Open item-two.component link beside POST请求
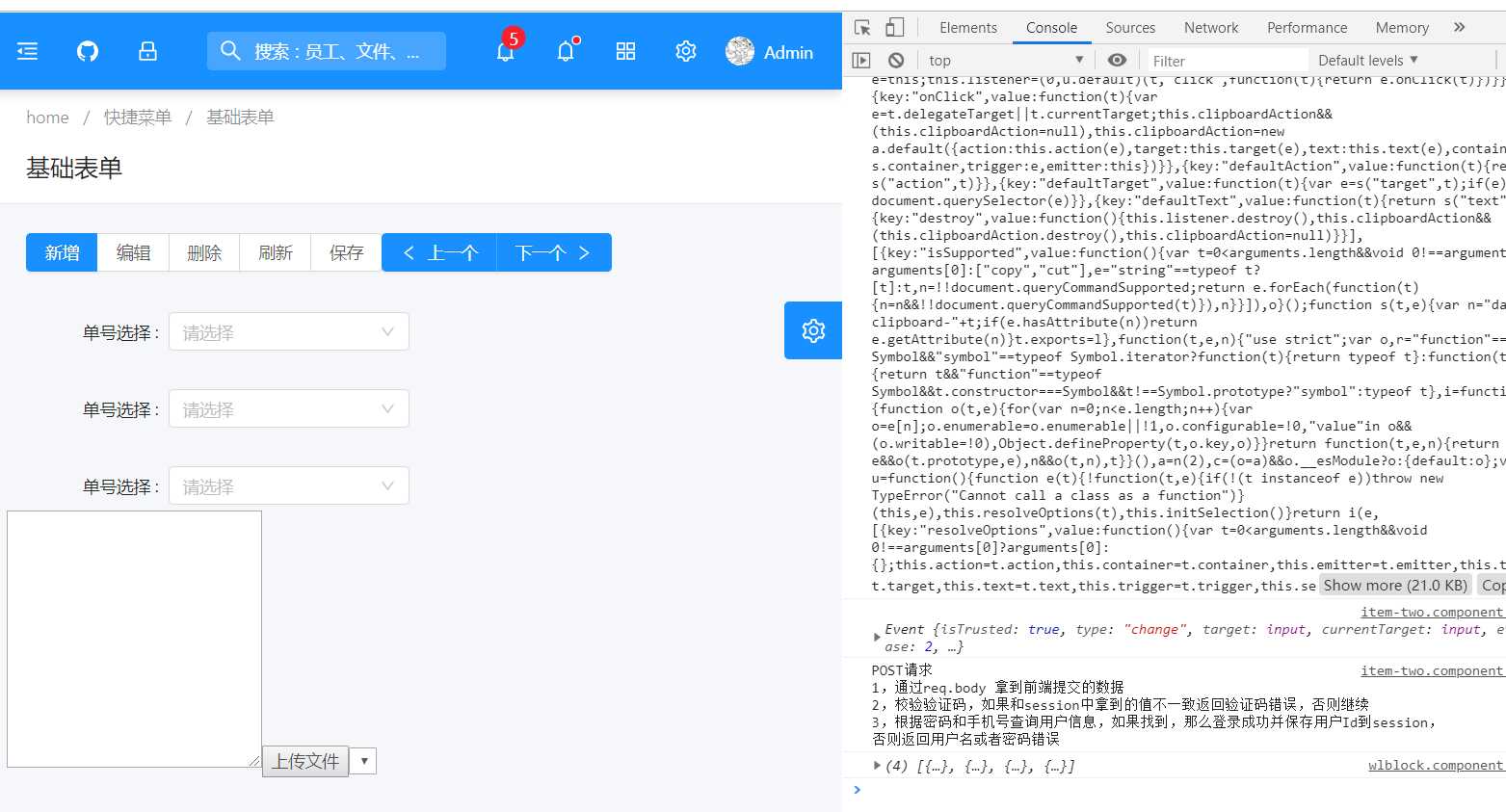This screenshot has width=1506, height=812. click(x=1431, y=670)
